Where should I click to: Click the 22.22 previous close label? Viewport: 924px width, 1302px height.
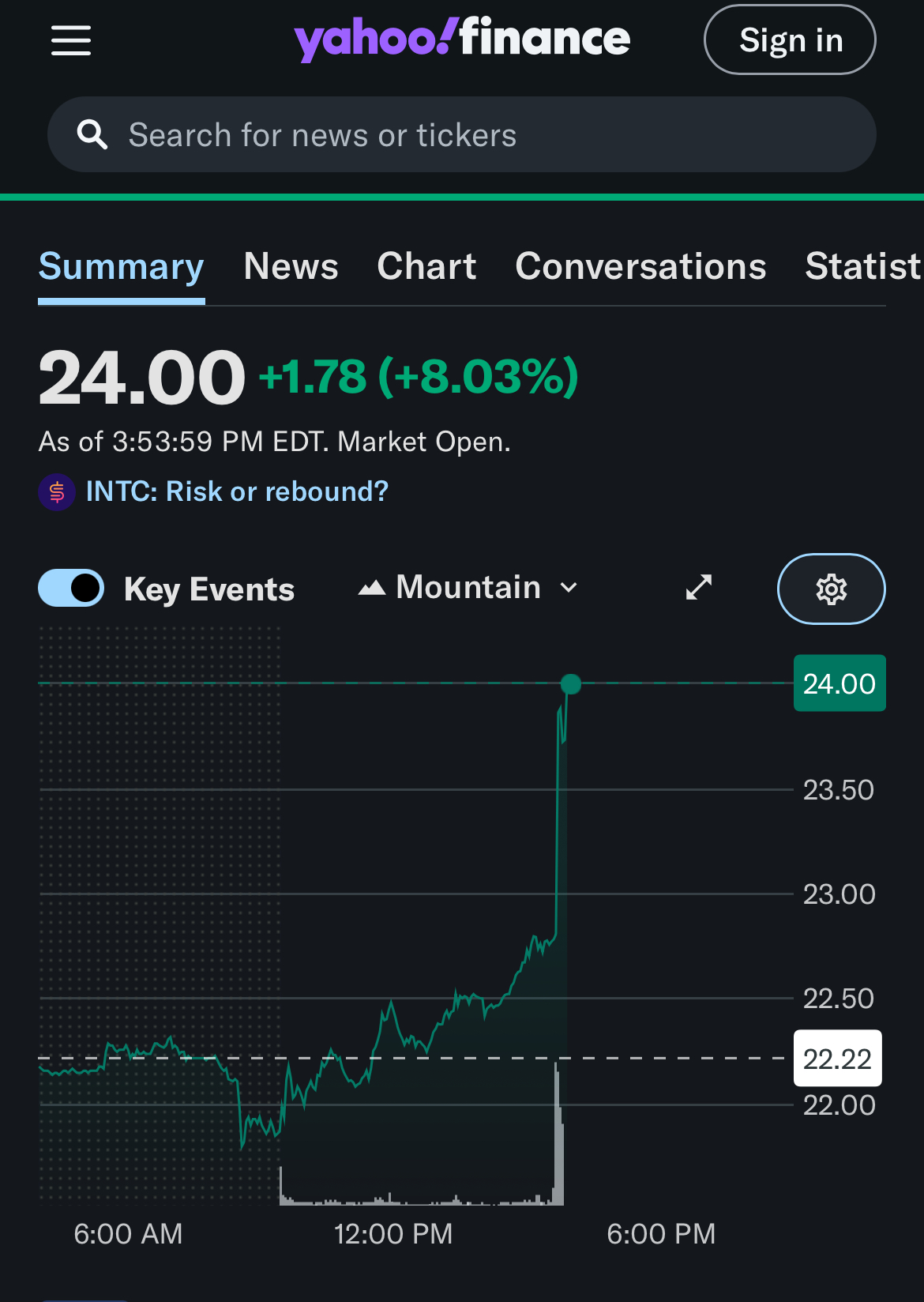837,1059
